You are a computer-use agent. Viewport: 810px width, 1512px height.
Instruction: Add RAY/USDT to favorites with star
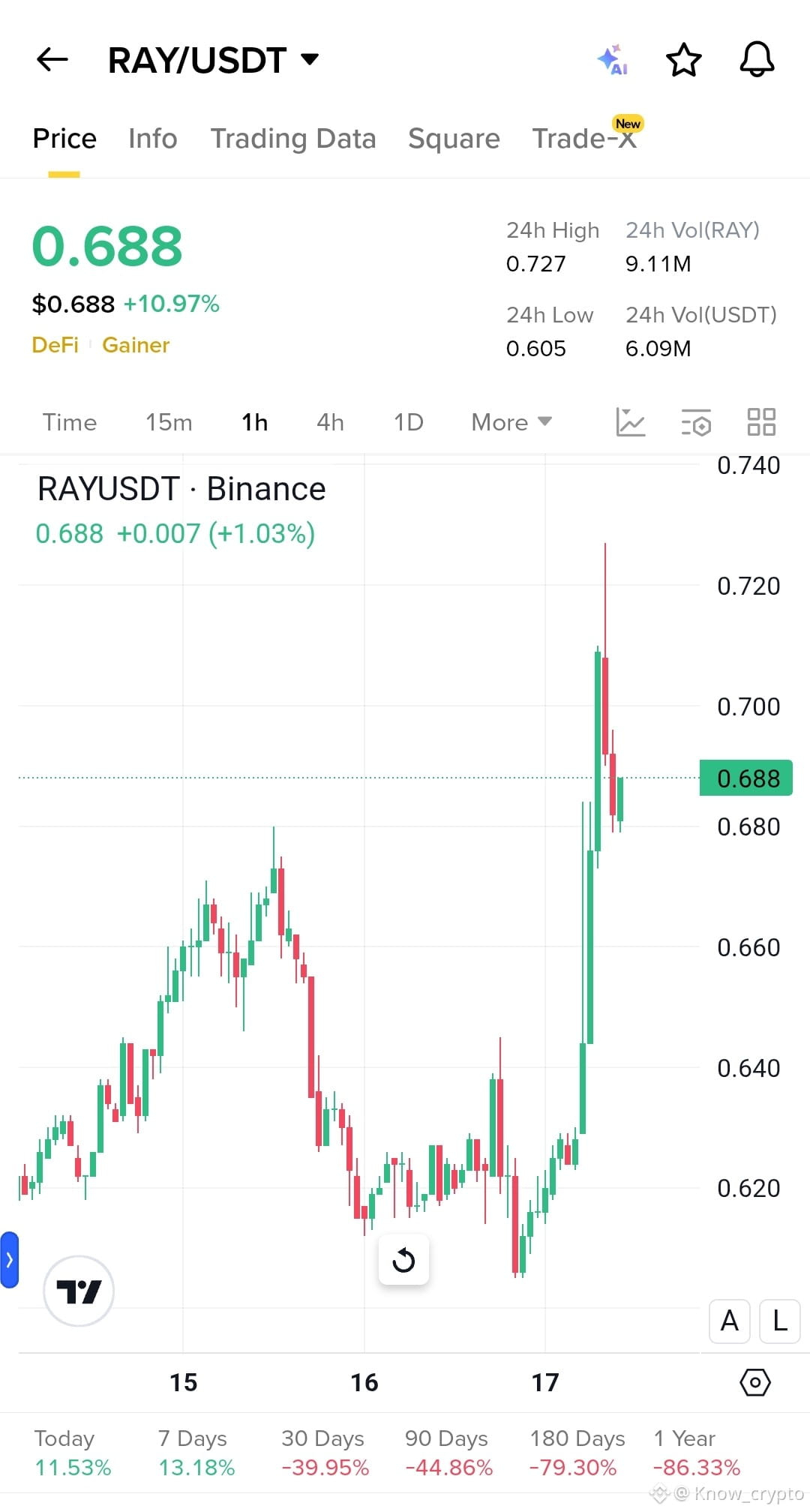click(x=684, y=60)
